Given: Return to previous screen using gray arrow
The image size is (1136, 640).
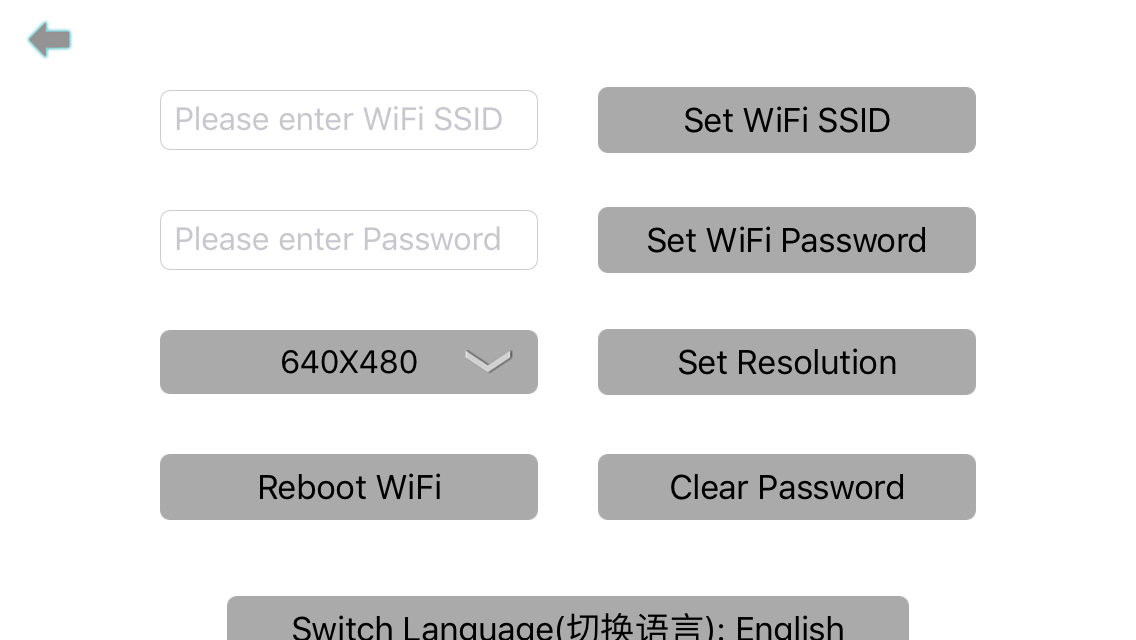Looking at the screenshot, I should (x=49, y=40).
